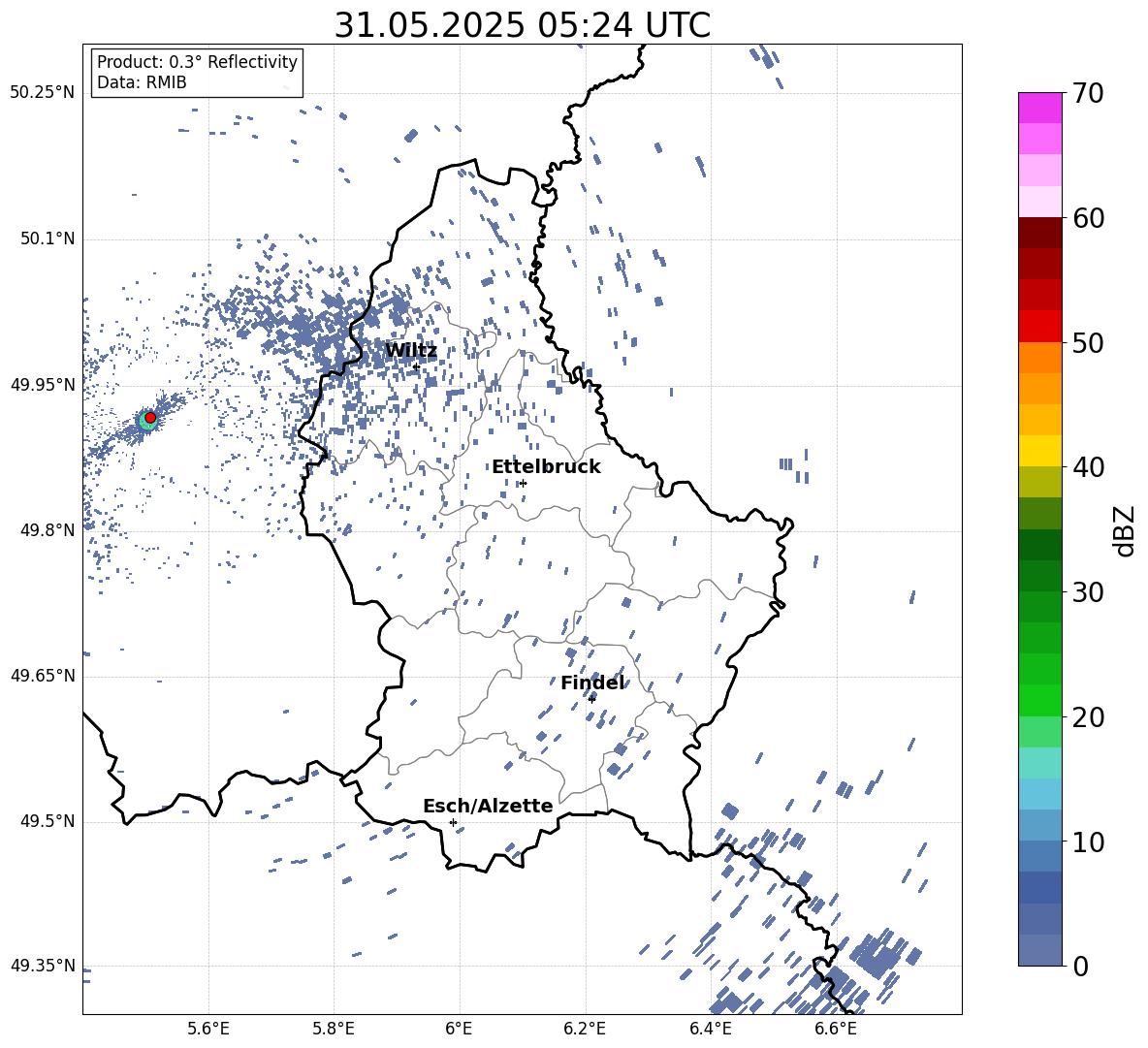
Task: Click the 40 colorbar tick label
Action: tap(1087, 467)
